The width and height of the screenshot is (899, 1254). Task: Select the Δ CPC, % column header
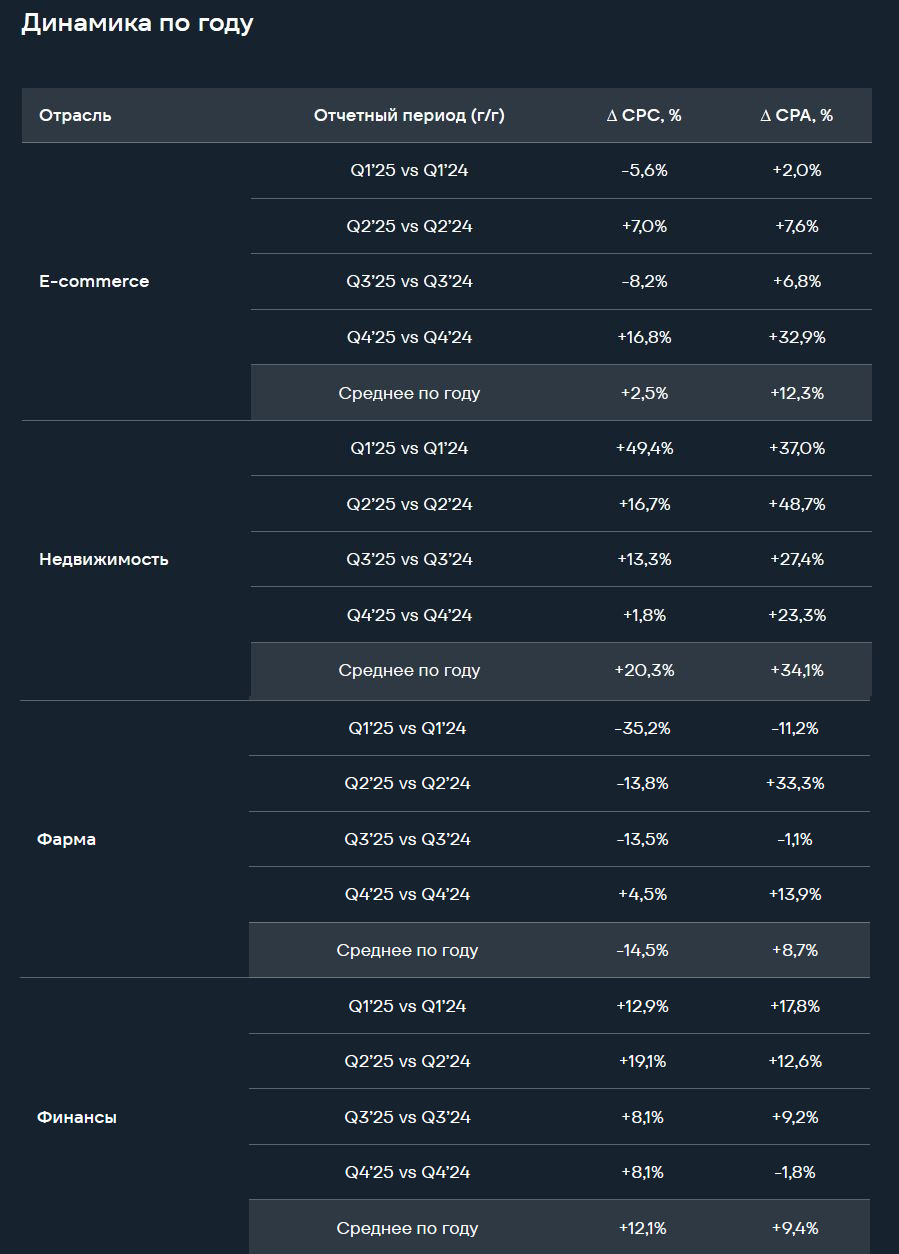tap(644, 115)
